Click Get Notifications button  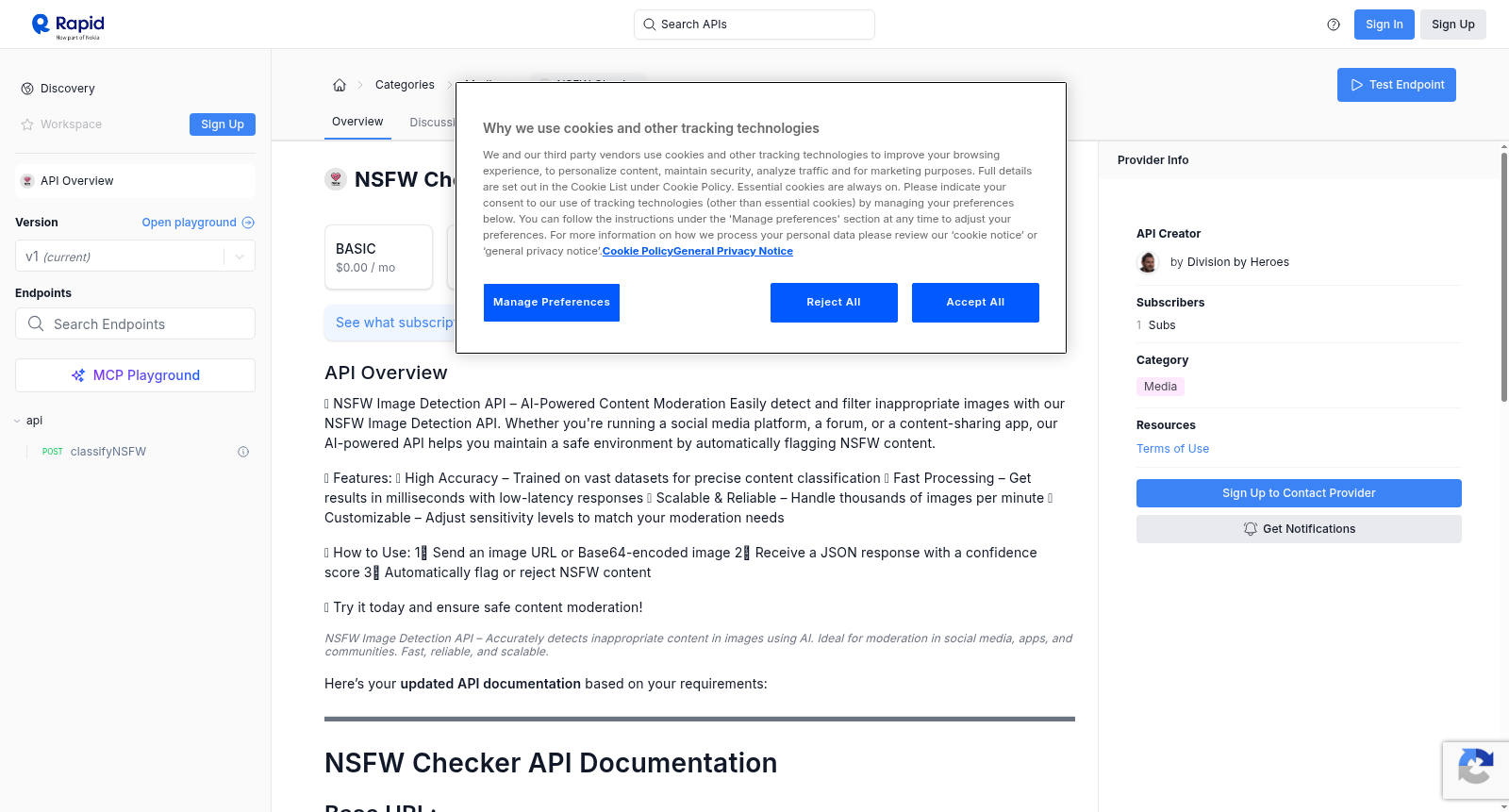pos(1299,529)
